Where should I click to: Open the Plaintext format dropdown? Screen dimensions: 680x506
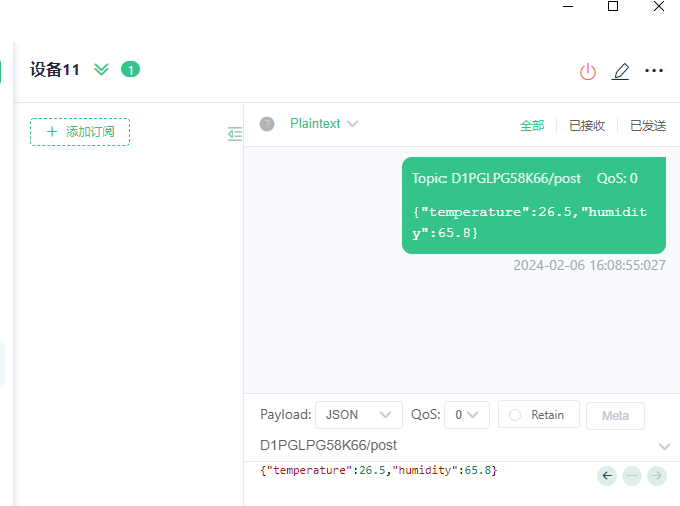[x=324, y=124]
